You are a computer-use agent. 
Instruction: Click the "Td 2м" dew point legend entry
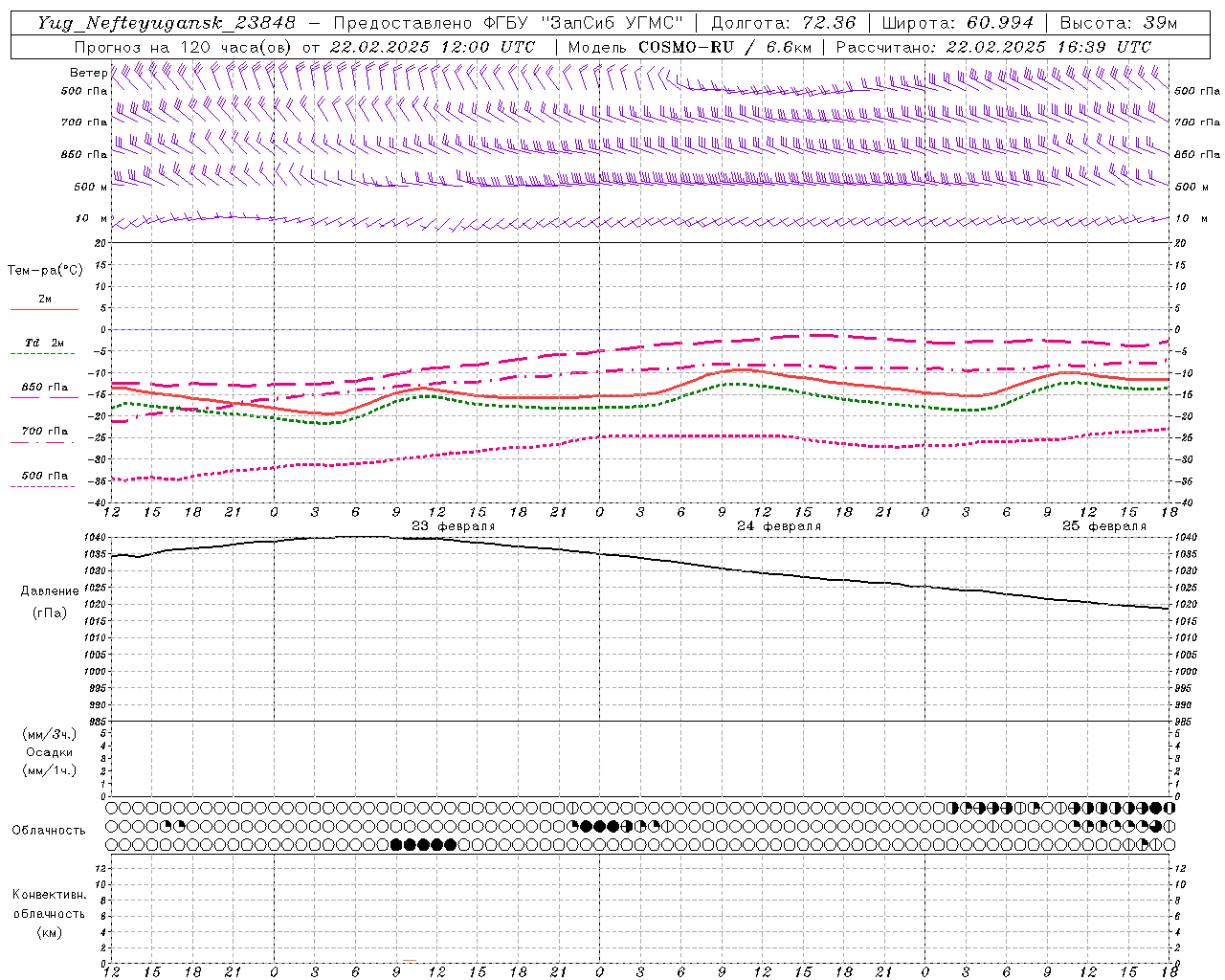coord(44,343)
